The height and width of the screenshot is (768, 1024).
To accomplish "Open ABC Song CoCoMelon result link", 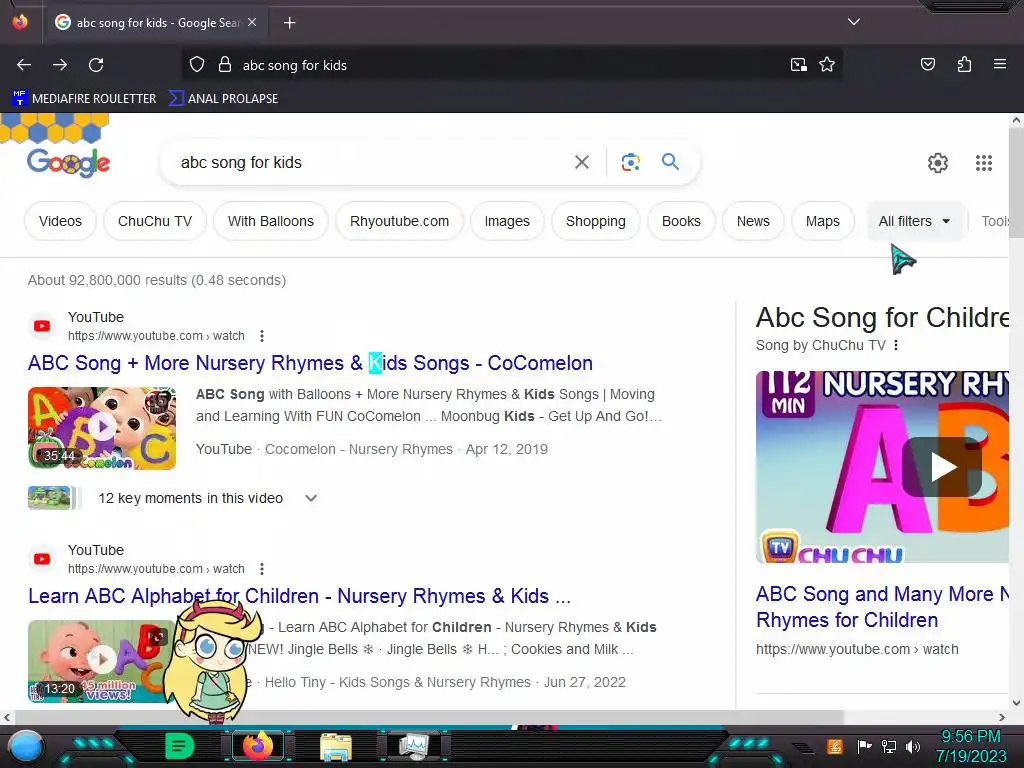I will [310, 363].
